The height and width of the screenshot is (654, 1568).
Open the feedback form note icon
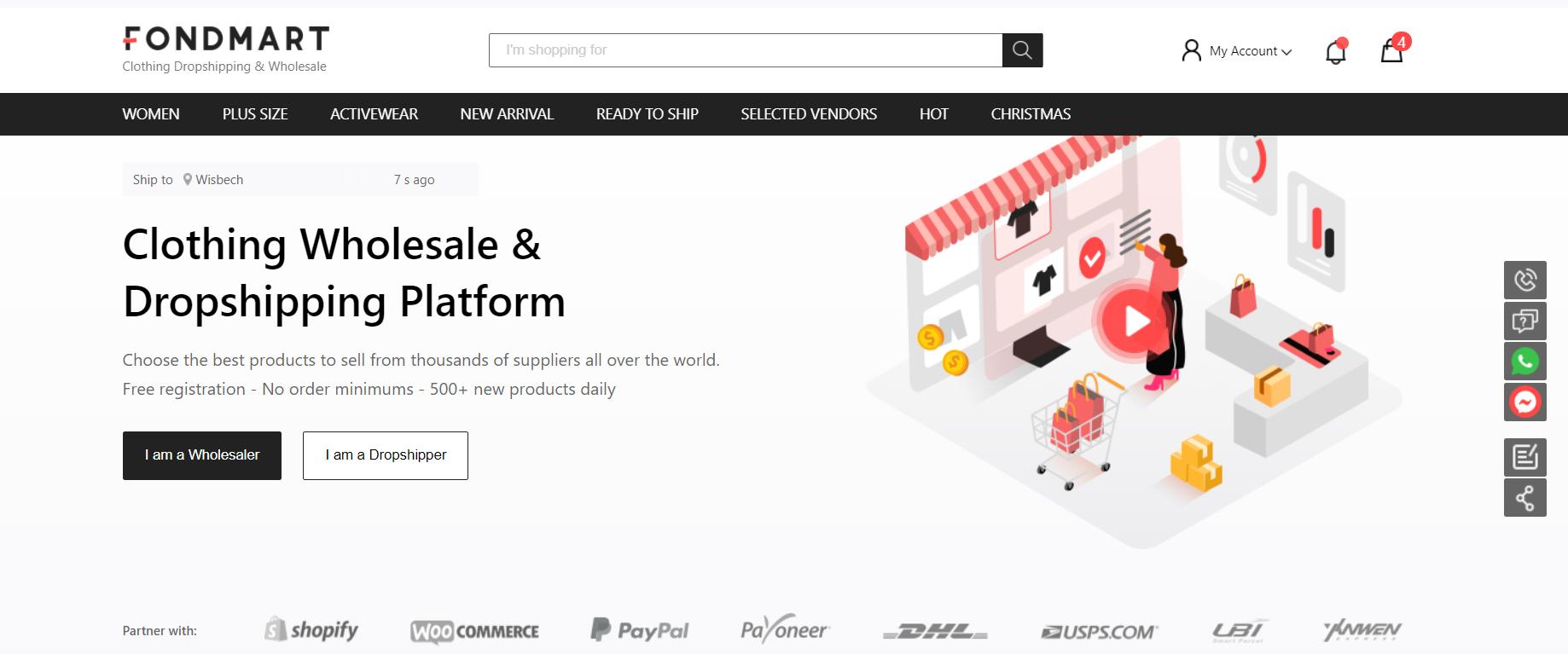coord(1524,457)
